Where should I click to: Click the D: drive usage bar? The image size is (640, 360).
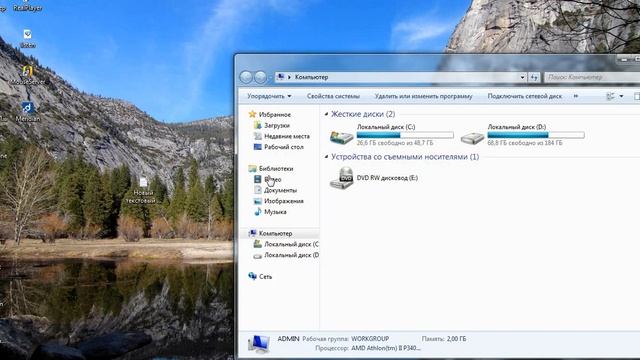(536, 135)
